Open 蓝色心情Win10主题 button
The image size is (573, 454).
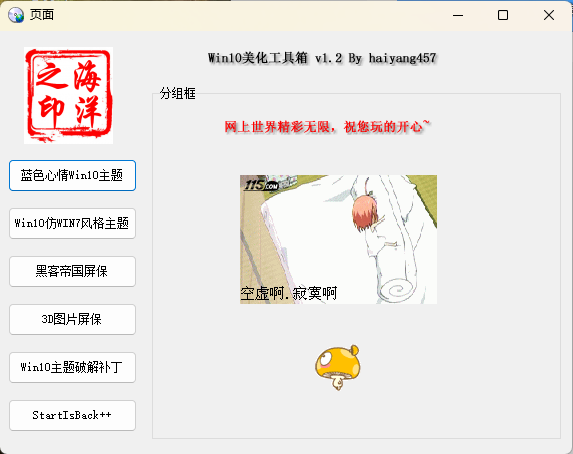(x=72, y=175)
